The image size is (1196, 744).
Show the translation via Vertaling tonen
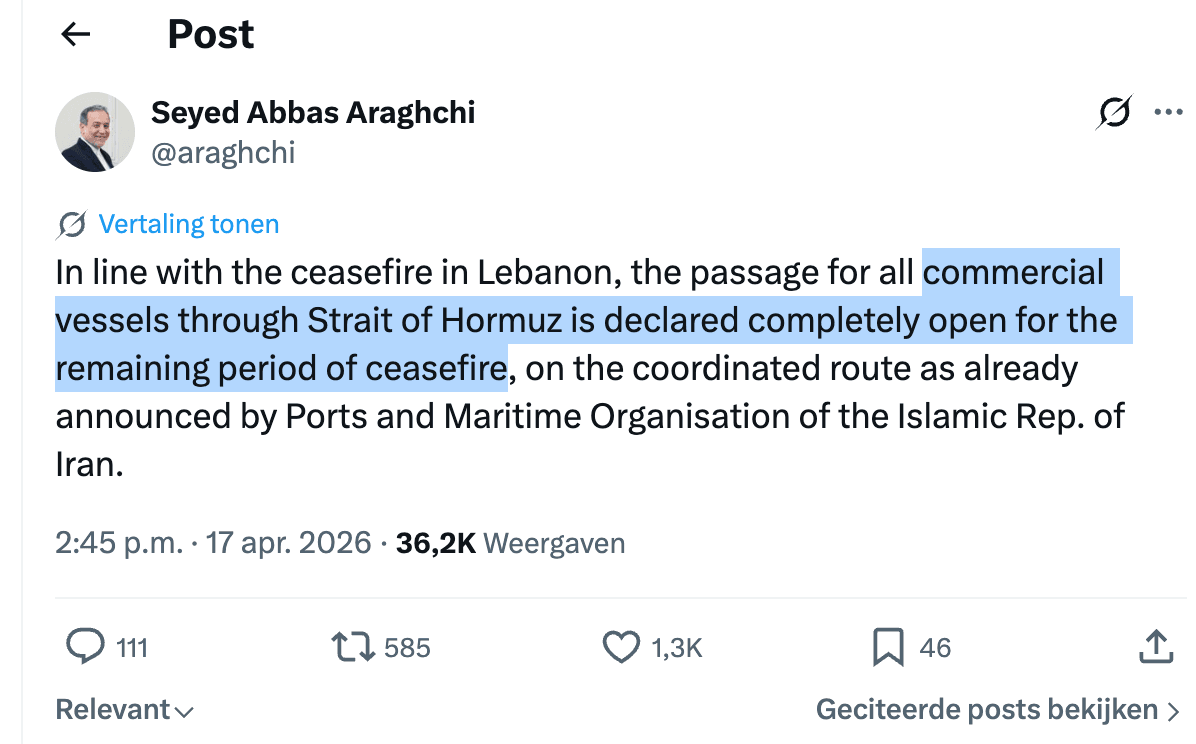[188, 225]
